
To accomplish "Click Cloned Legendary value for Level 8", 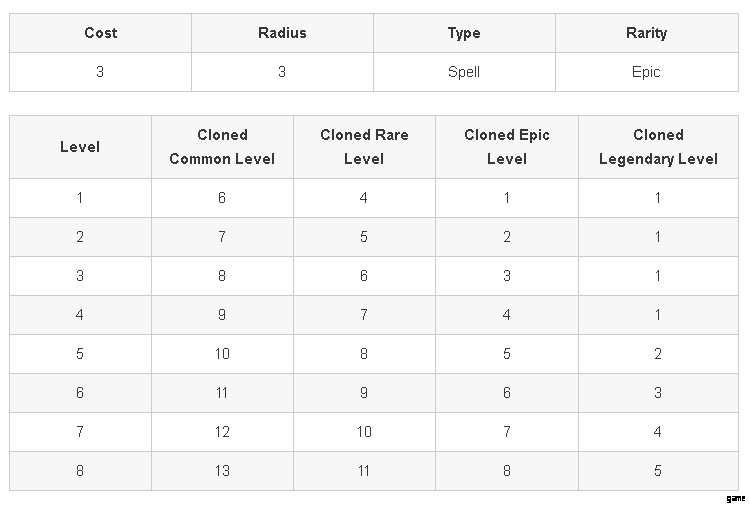I will tap(658, 471).
